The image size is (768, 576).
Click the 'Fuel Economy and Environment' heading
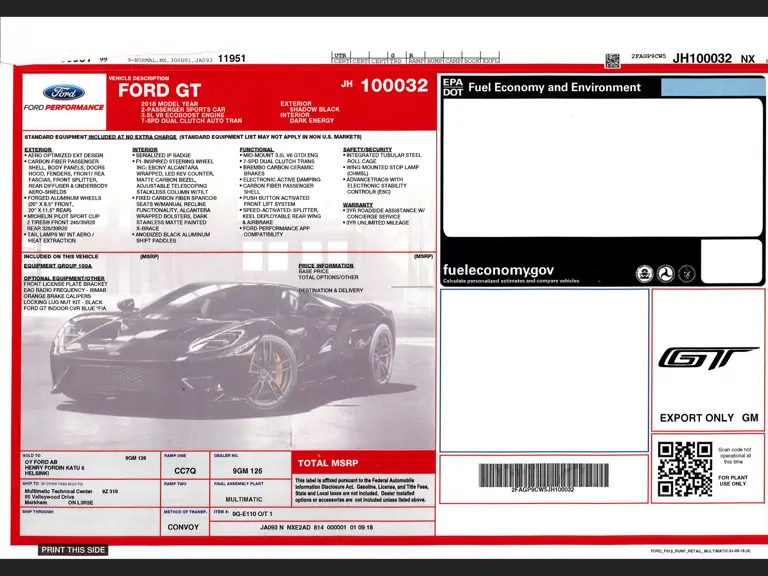tap(554, 87)
